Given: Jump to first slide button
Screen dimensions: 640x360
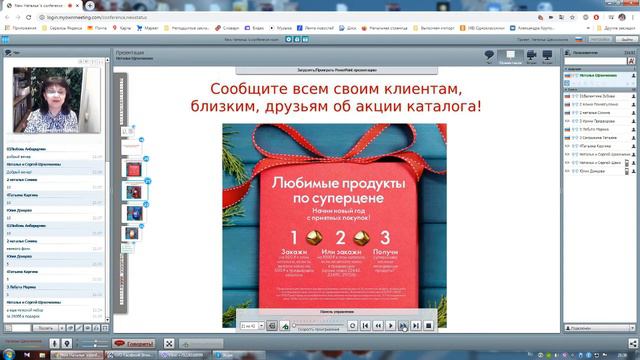Looking at the screenshot, I should click(x=365, y=325).
